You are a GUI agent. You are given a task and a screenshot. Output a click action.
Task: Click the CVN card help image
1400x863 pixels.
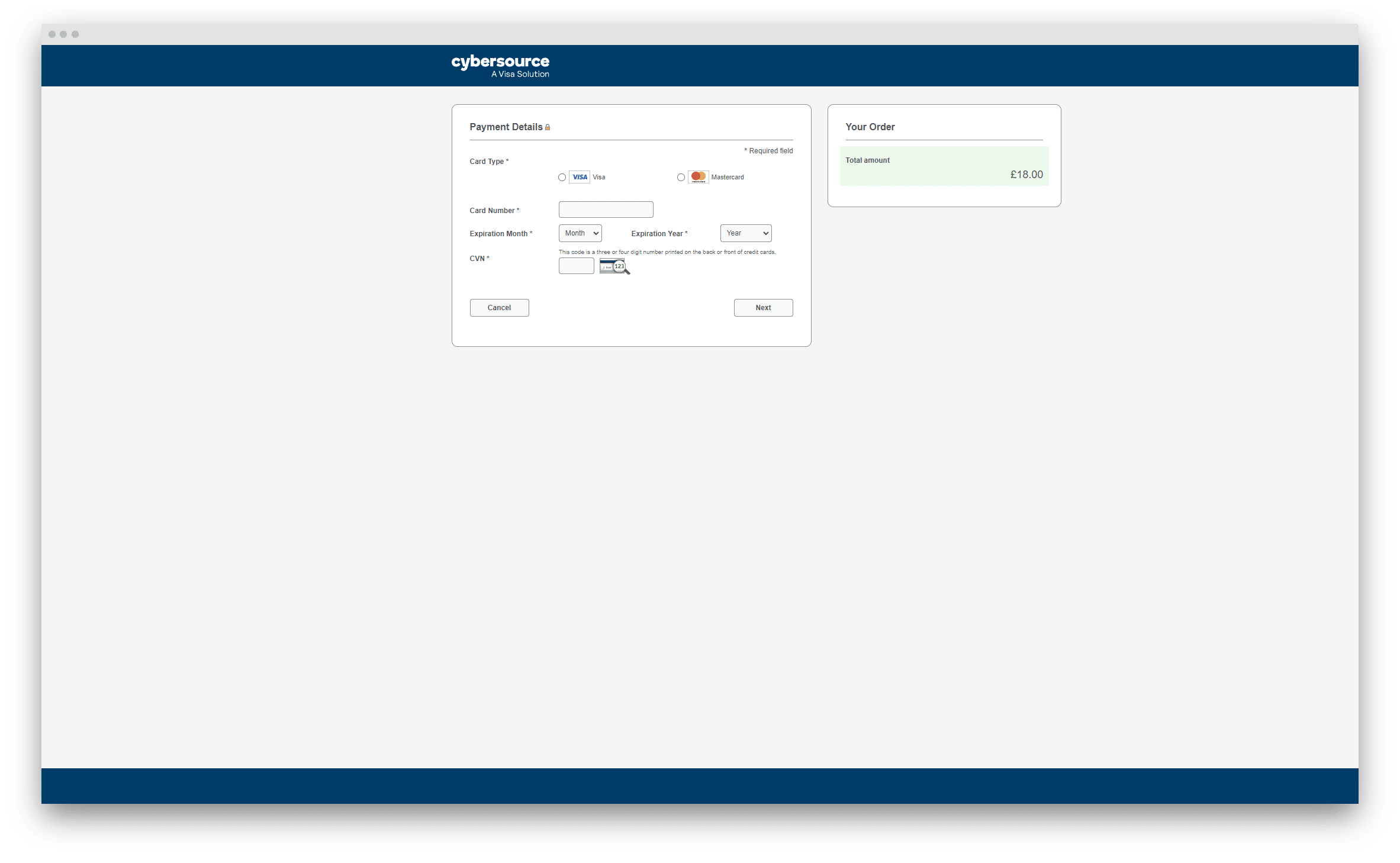[614, 266]
